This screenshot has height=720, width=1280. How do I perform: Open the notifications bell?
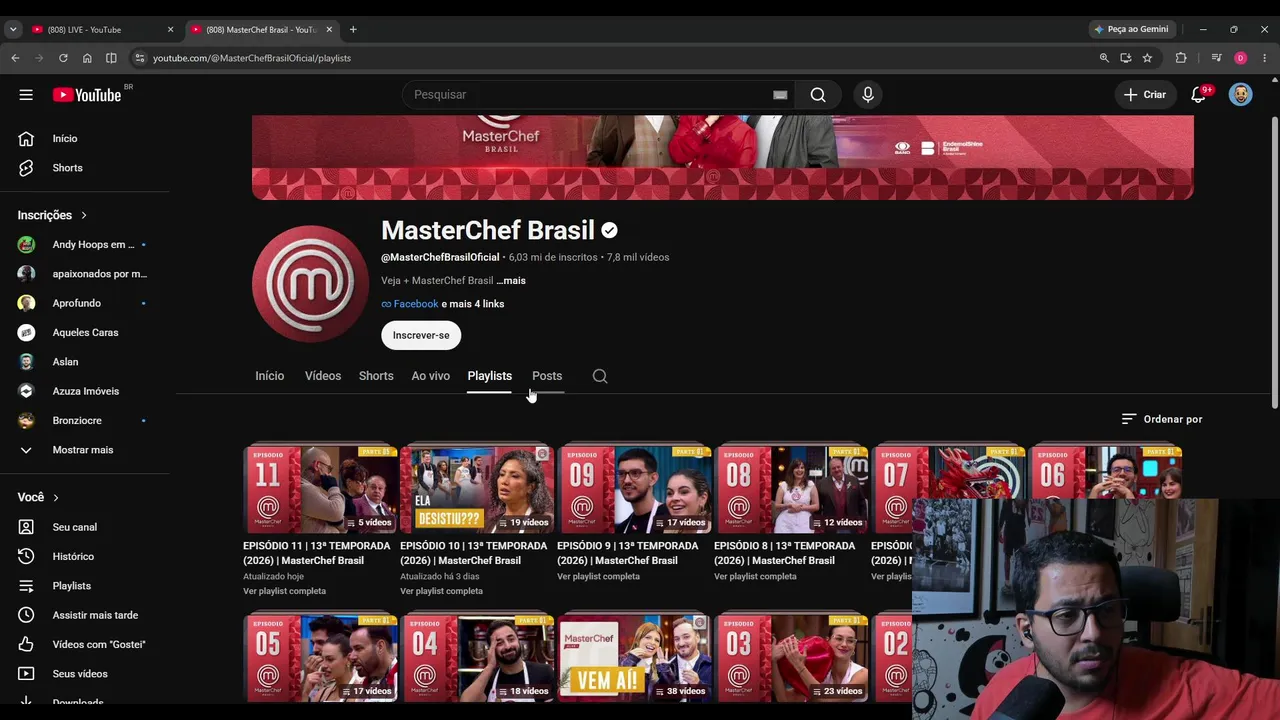(x=1198, y=95)
